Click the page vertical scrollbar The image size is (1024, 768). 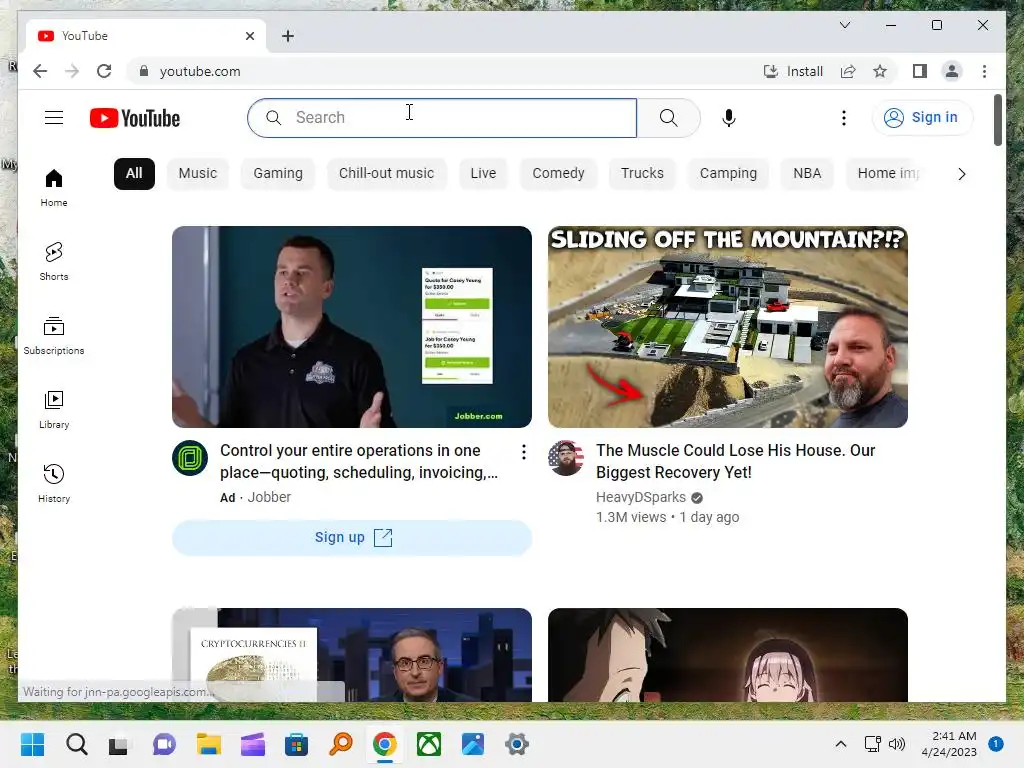click(x=998, y=120)
